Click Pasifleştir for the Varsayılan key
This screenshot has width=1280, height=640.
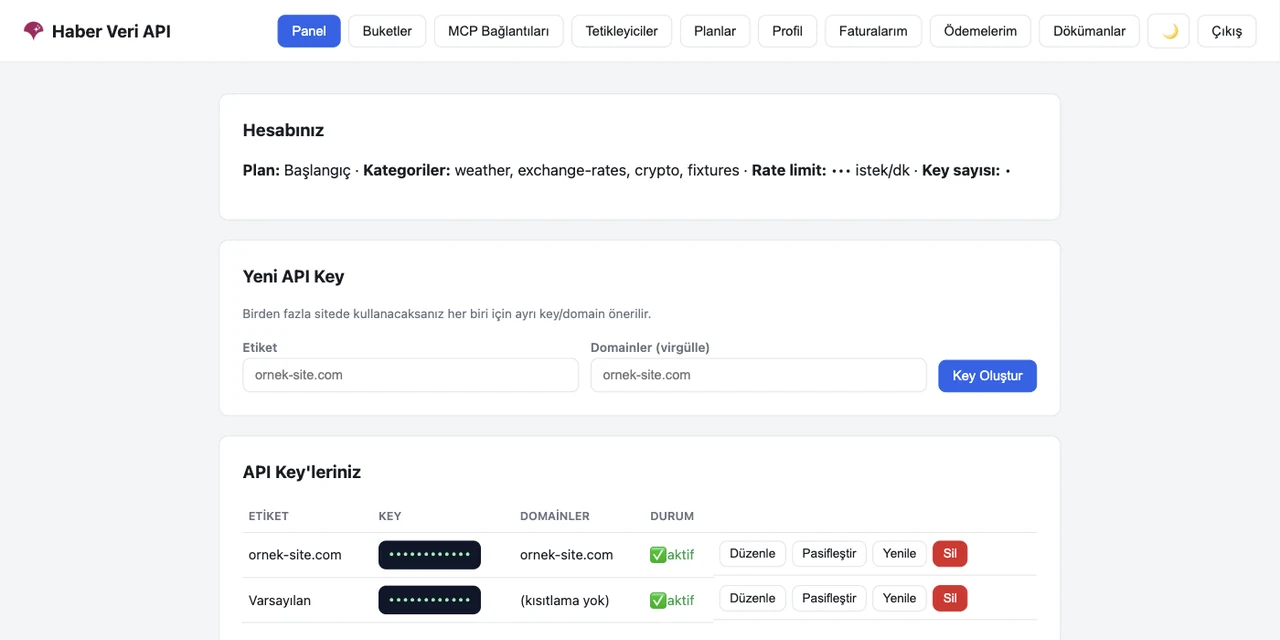pos(830,599)
